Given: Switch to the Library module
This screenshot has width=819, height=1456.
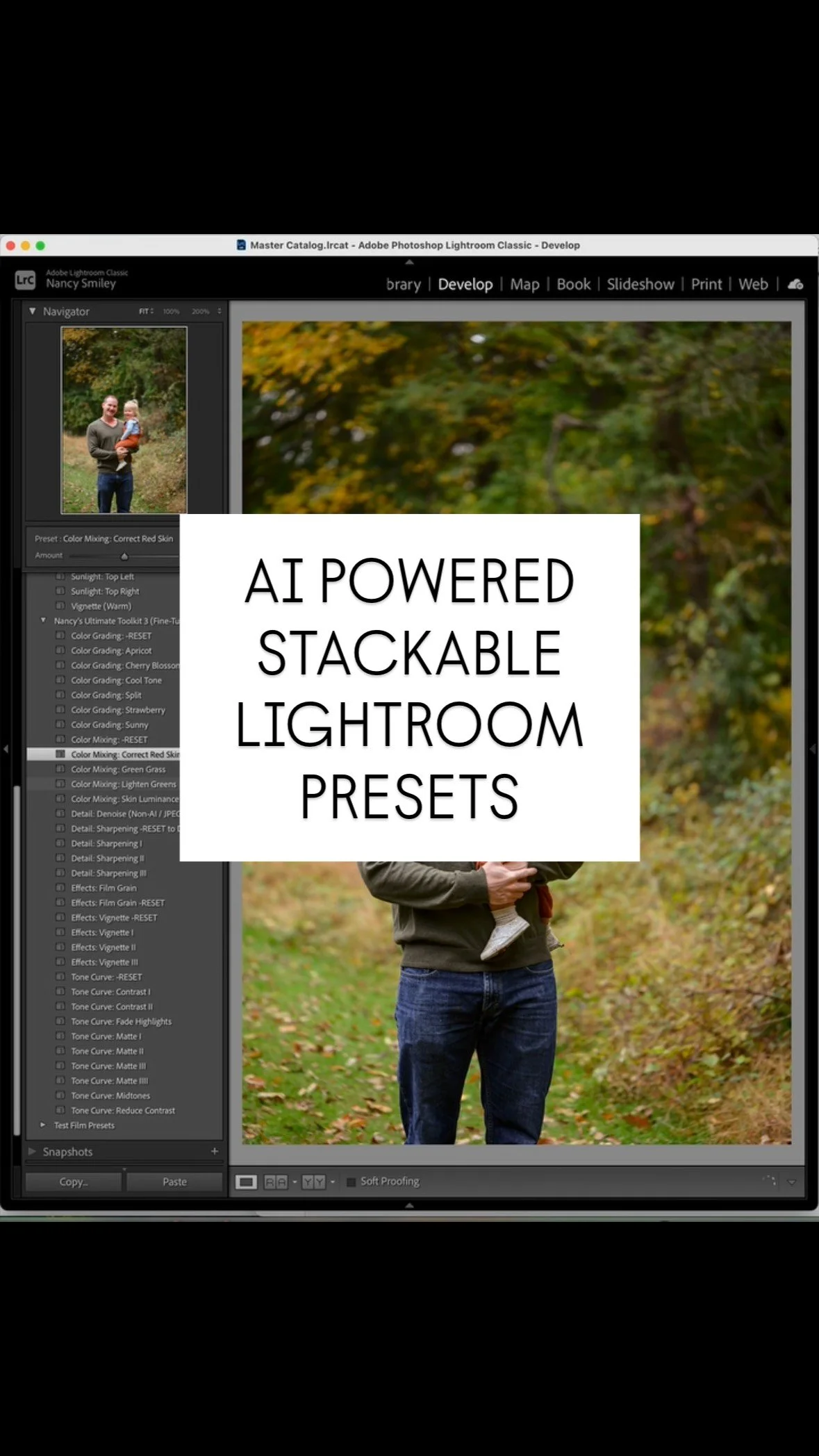Looking at the screenshot, I should click(x=404, y=284).
